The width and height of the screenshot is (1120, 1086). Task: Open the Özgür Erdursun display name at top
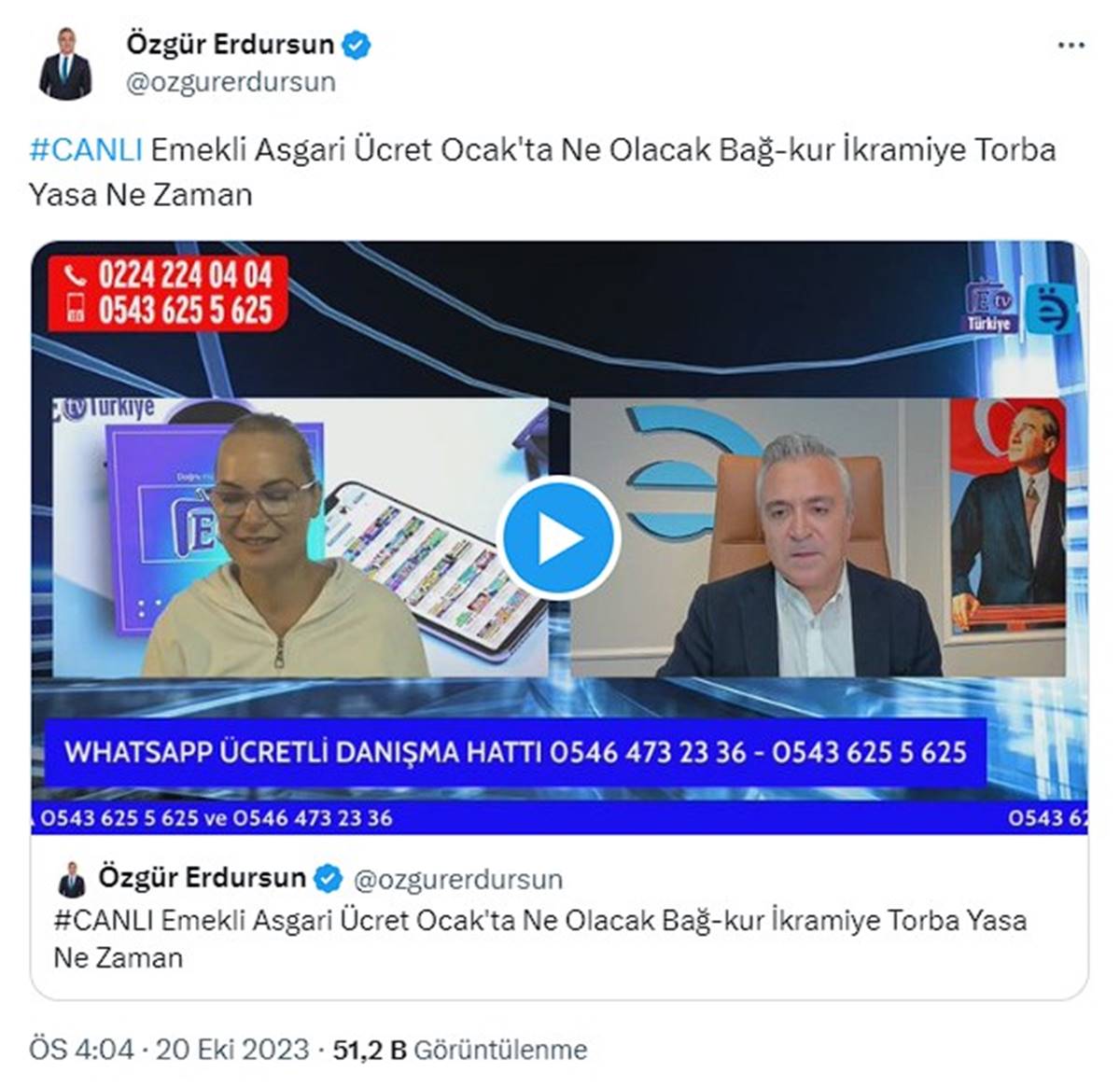(x=230, y=44)
